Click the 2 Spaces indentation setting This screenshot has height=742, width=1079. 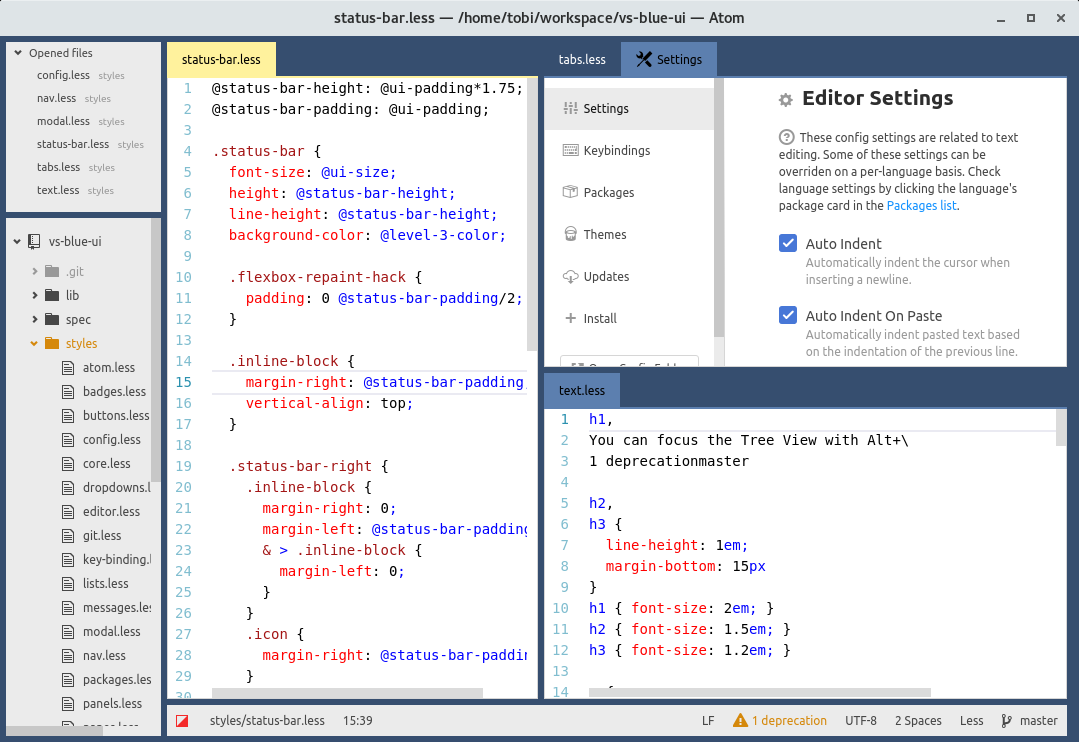tap(918, 721)
